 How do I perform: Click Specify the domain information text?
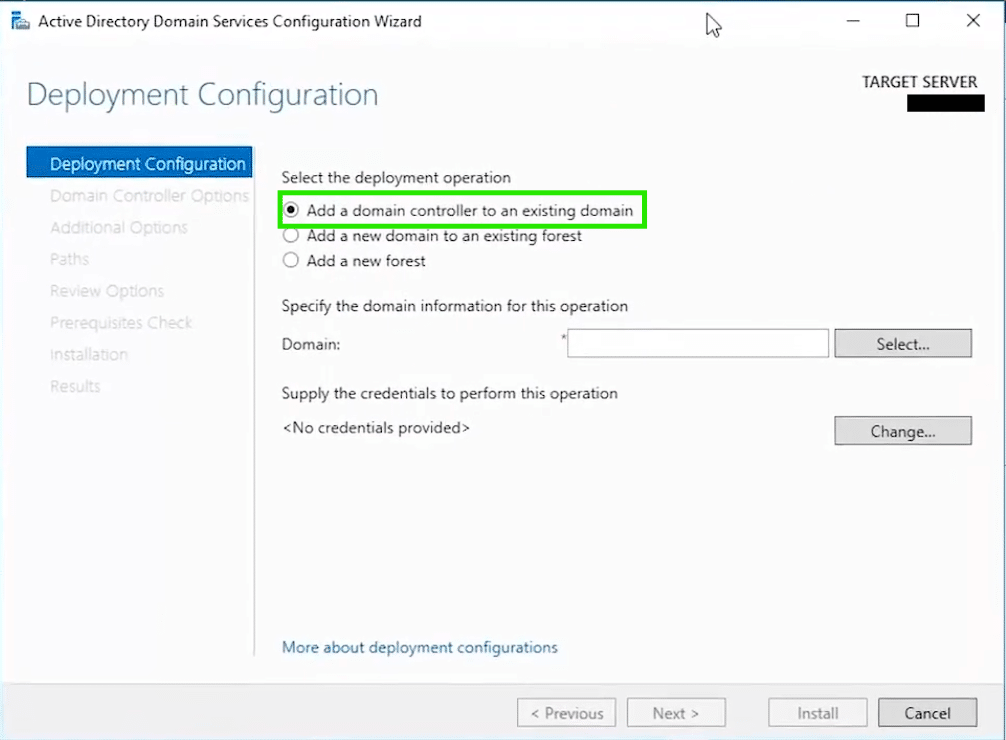coord(454,305)
